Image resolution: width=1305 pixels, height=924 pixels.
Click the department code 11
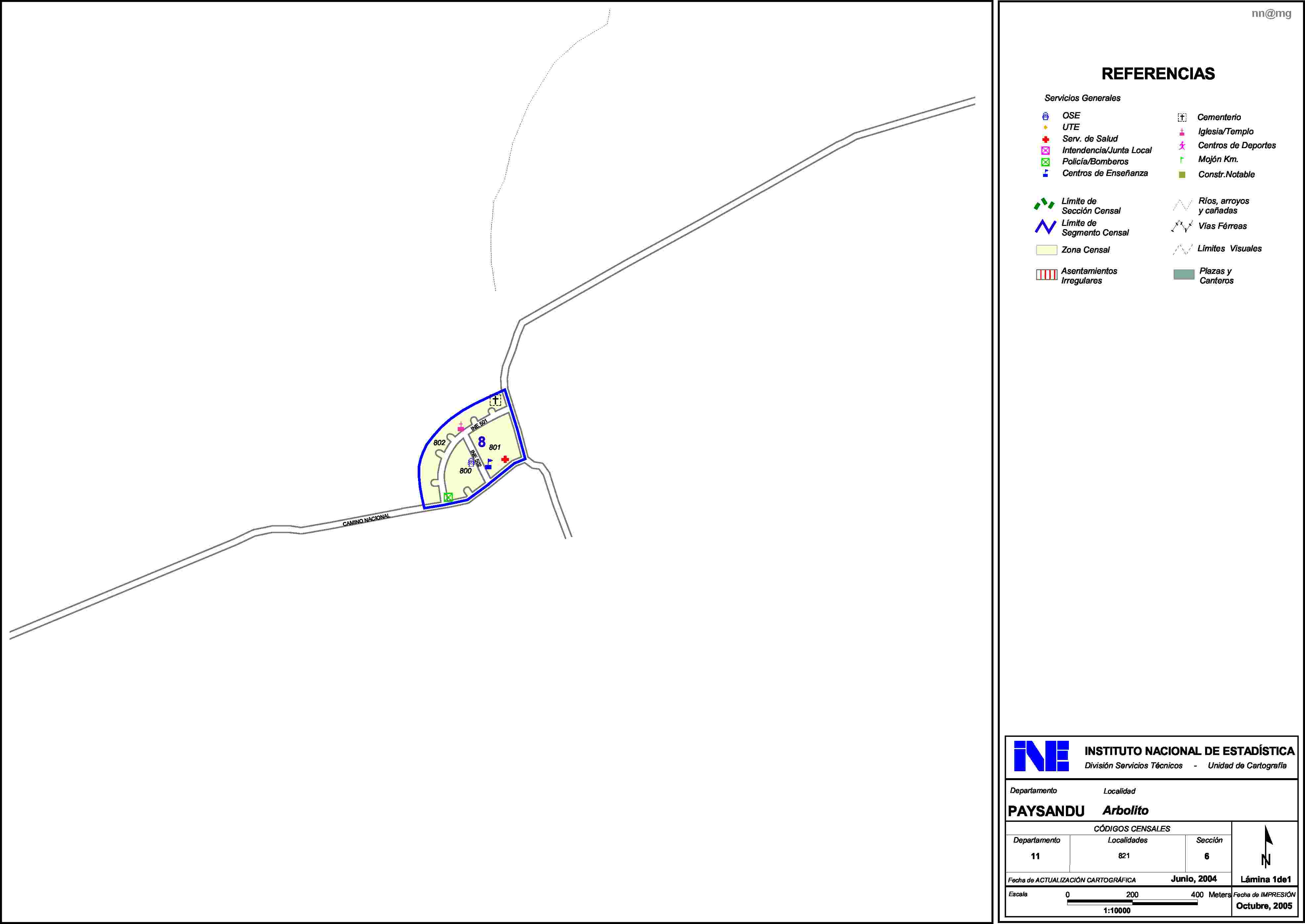1035,856
